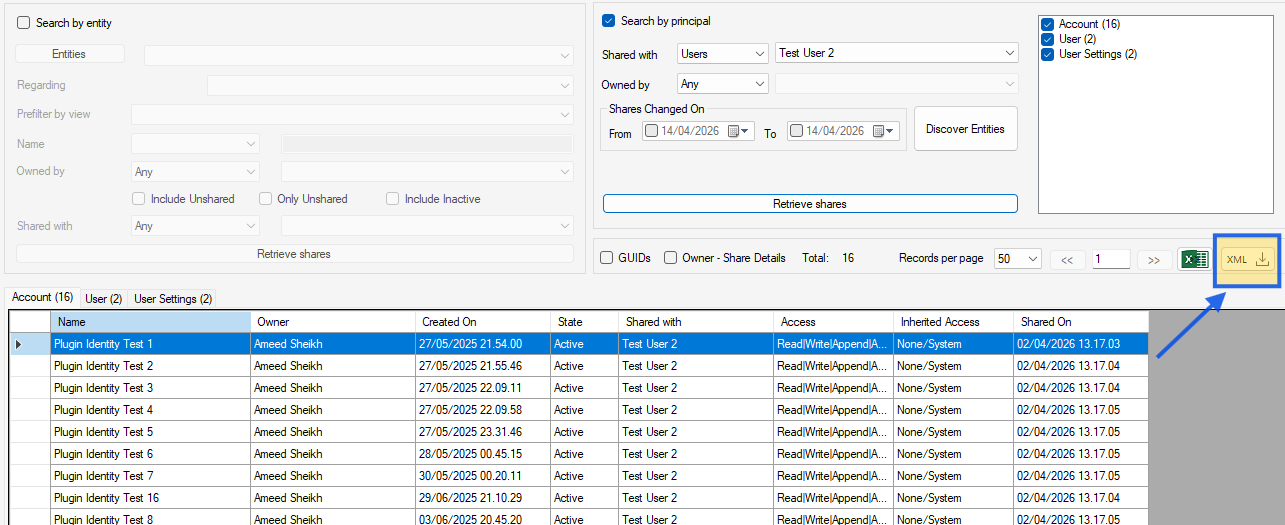Open Prefilter by view dropdown
Image resolution: width=1285 pixels, height=525 pixels.
(352, 115)
